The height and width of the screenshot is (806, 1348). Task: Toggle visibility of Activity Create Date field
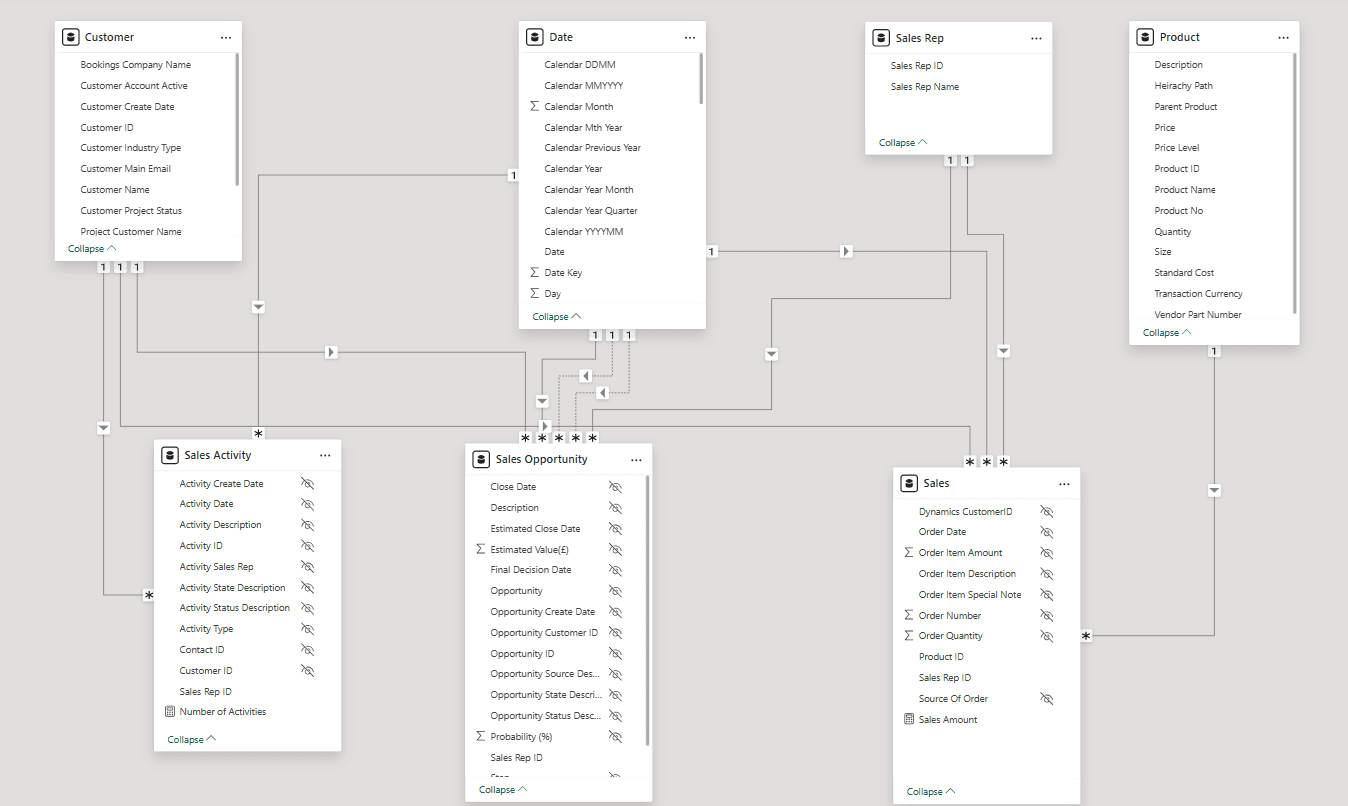[x=308, y=483]
